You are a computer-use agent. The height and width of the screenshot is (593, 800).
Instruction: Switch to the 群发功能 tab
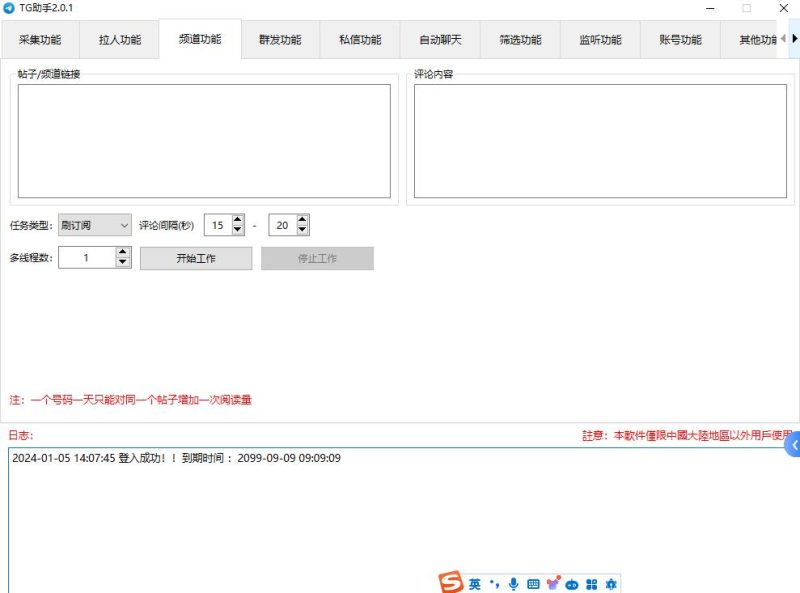tap(281, 39)
